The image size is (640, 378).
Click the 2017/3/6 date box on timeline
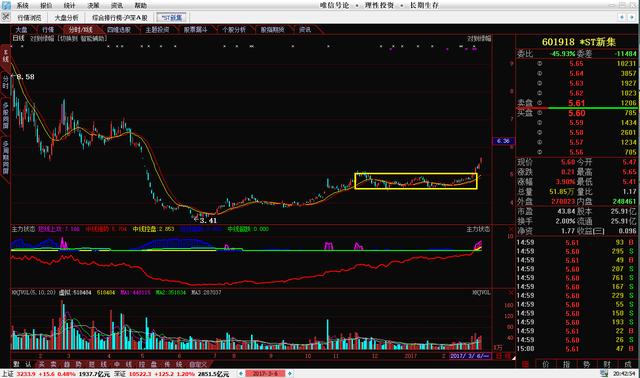[469, 356]
